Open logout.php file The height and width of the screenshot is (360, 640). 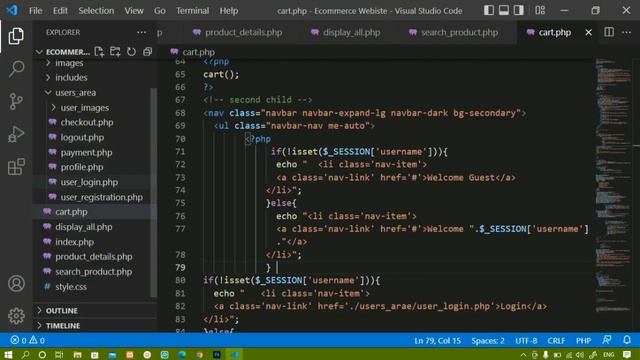click(x=82, y=137)
